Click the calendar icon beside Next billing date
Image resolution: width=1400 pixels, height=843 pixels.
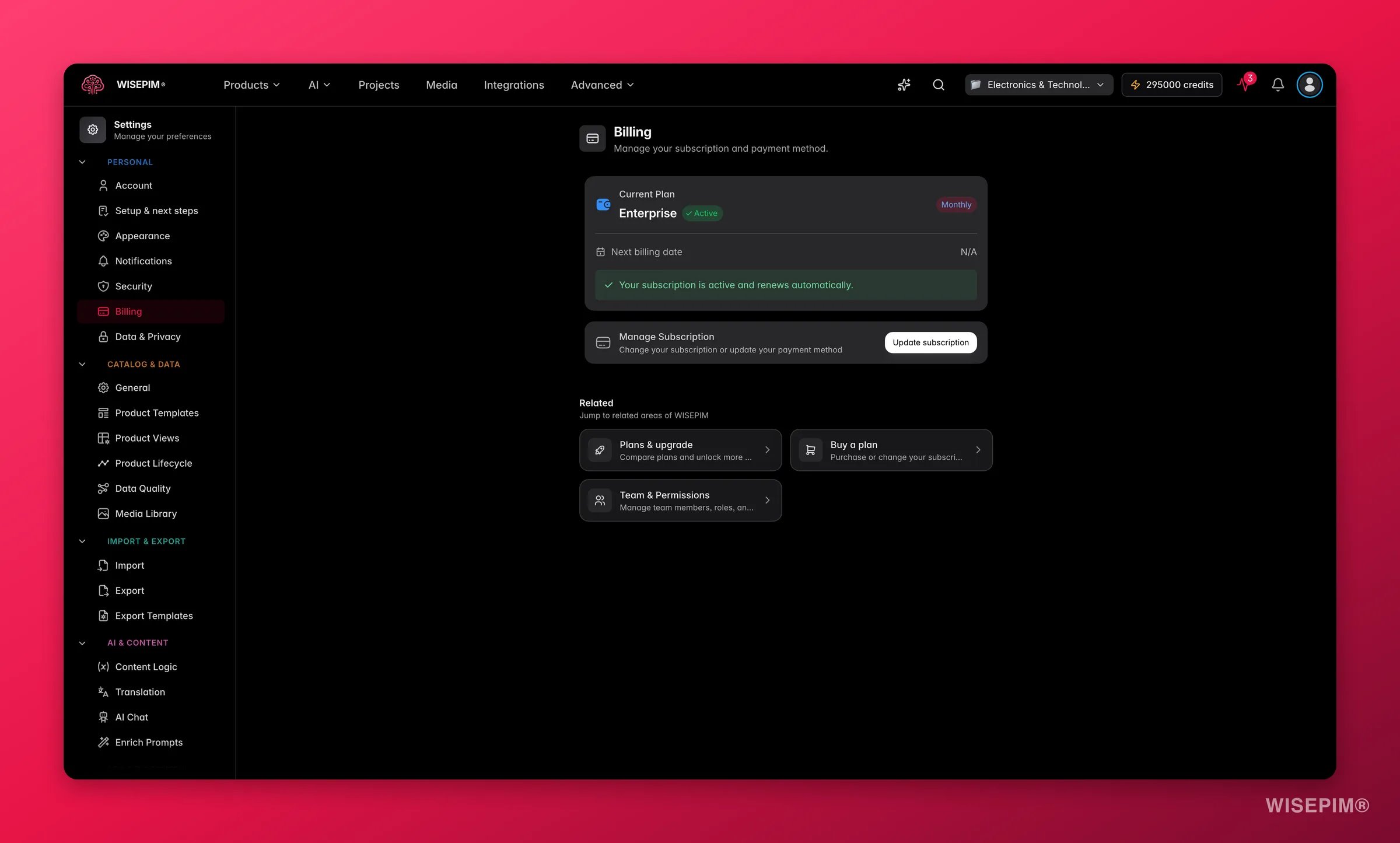(x=600, y=252)
